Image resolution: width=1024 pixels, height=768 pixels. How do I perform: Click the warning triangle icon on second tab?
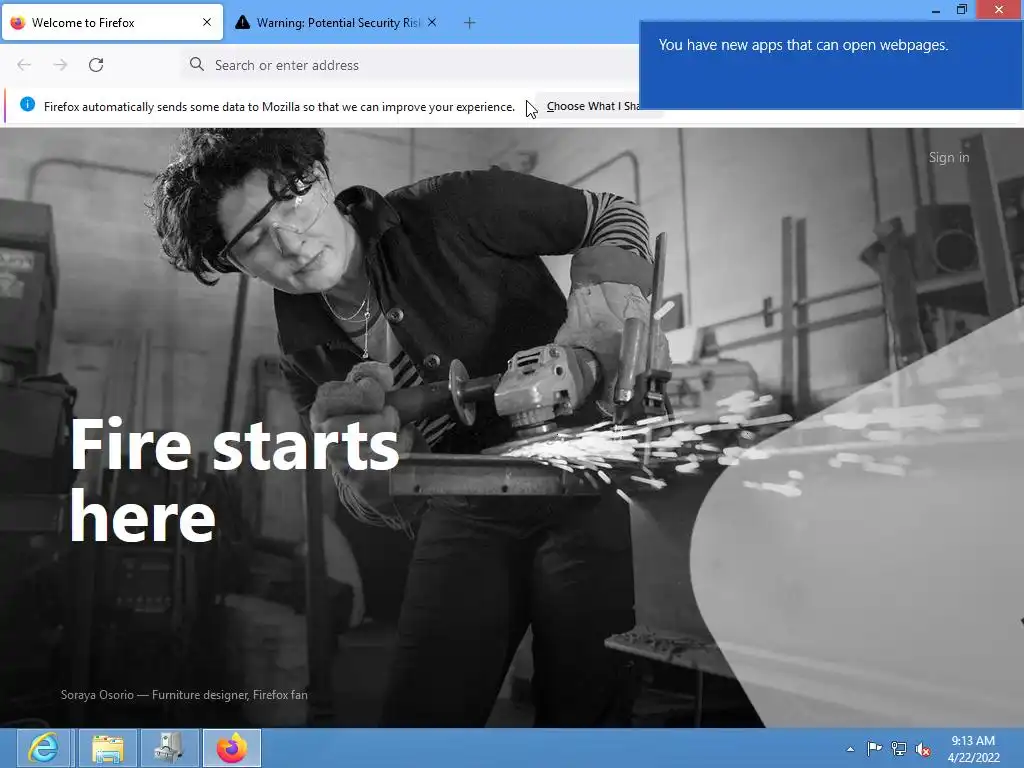tap(242, 22)
